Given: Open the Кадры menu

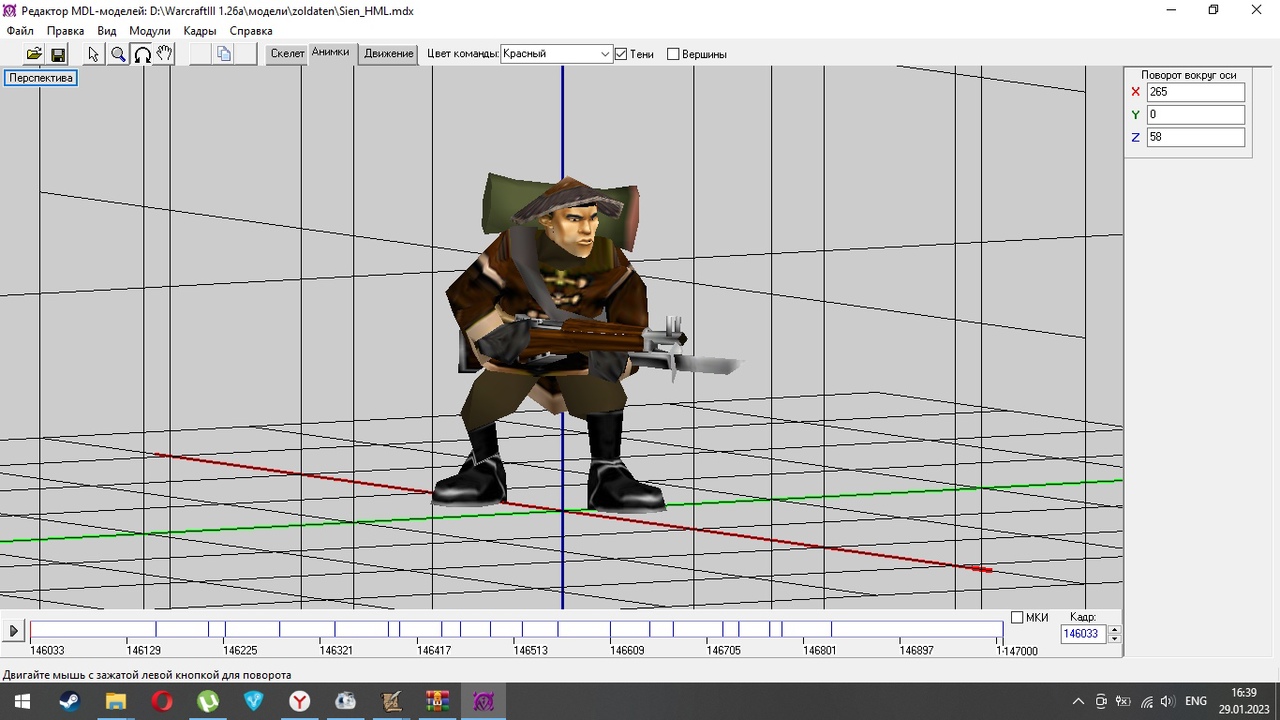Looking at the screenshot, I should coord(200,31).
